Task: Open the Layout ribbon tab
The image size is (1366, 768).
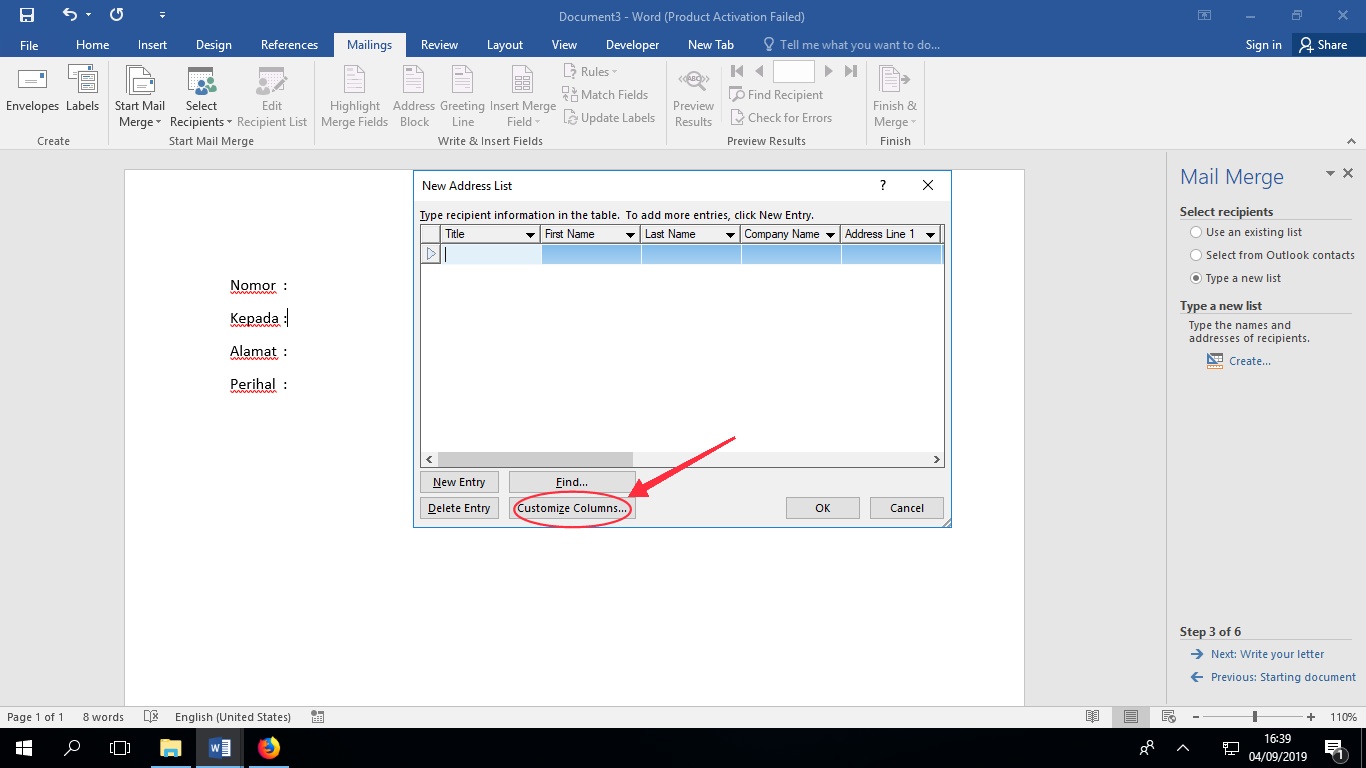Action: (504, 45)
